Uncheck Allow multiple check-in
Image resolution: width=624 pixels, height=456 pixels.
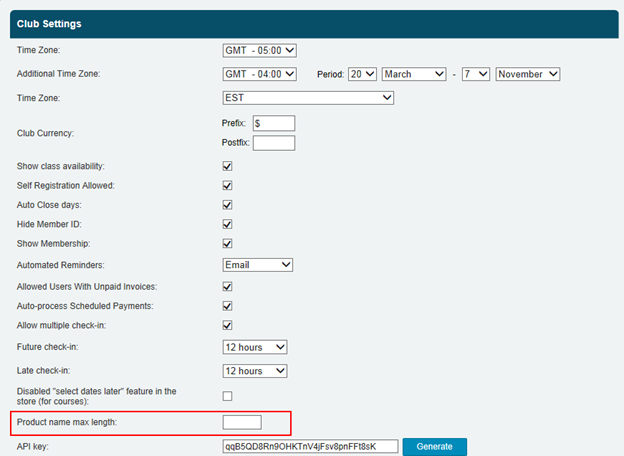pos(228,326)
